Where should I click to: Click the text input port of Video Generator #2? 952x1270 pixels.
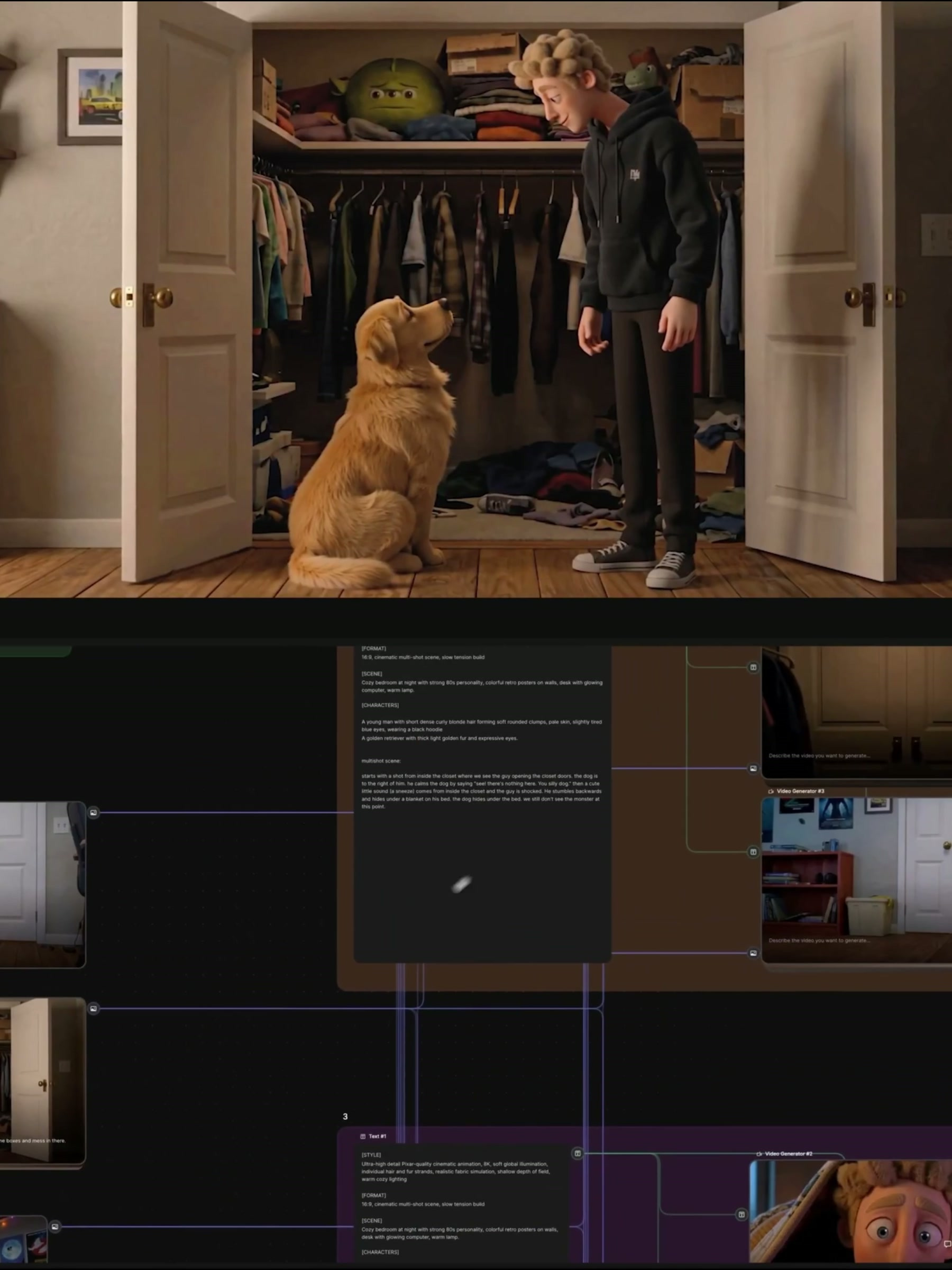[x=742, y=1214]
